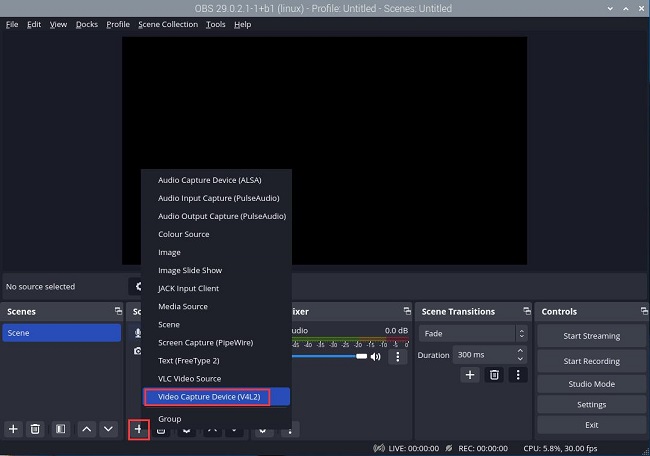This screenshot has height=456, width=650.
Task: Click the audio volume slider handle
Action: [x=361, y=357]
